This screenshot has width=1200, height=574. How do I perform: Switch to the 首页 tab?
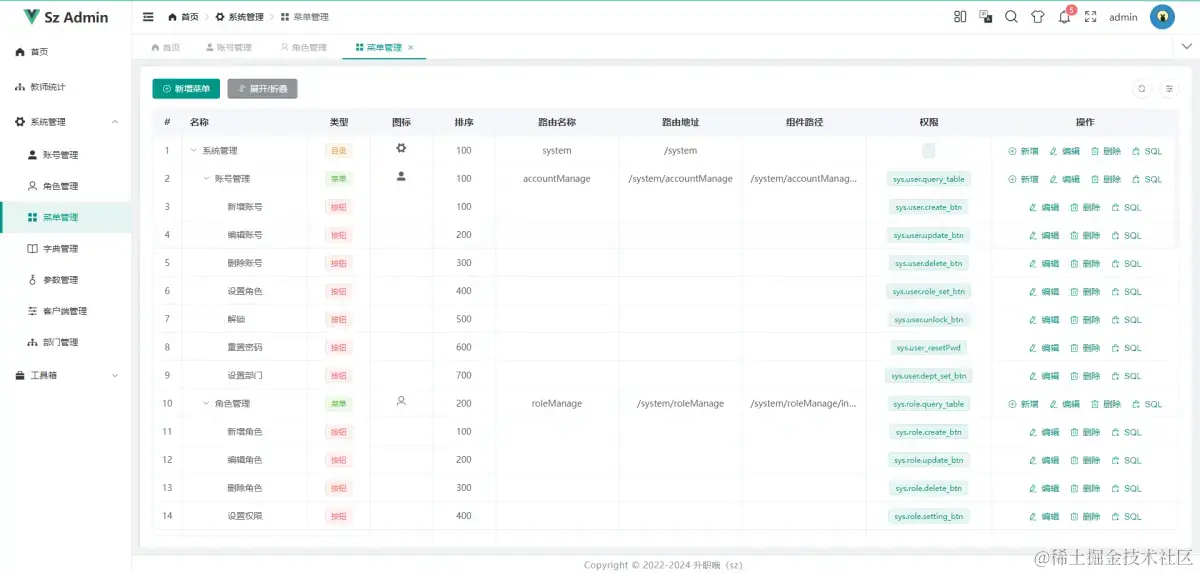(165, 48)
